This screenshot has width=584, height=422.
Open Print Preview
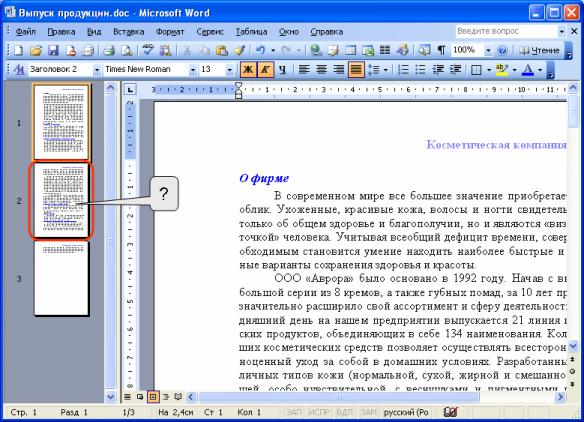click(x=127, y=50)
